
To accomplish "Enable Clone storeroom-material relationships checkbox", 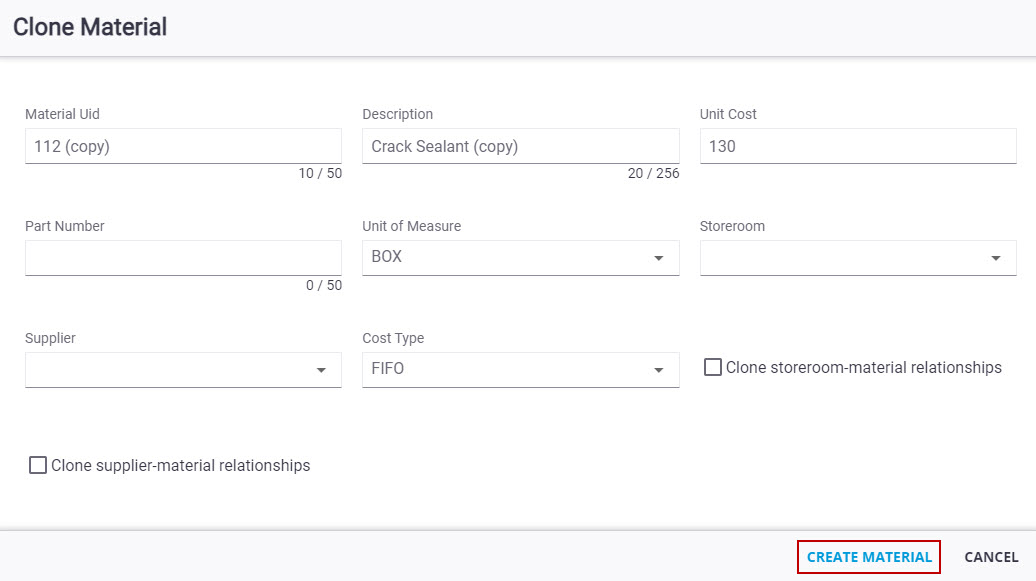I will pyautogui.click(x=712, y=368).
